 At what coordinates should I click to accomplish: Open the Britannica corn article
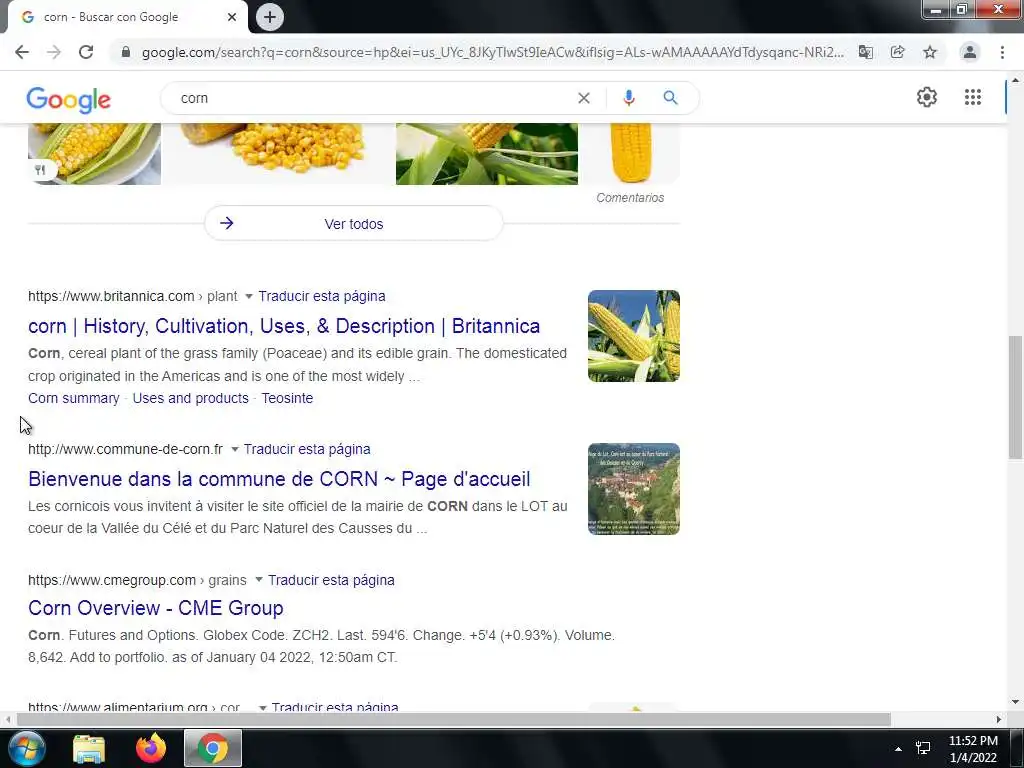pyautogui.click(x=284, y=326)
